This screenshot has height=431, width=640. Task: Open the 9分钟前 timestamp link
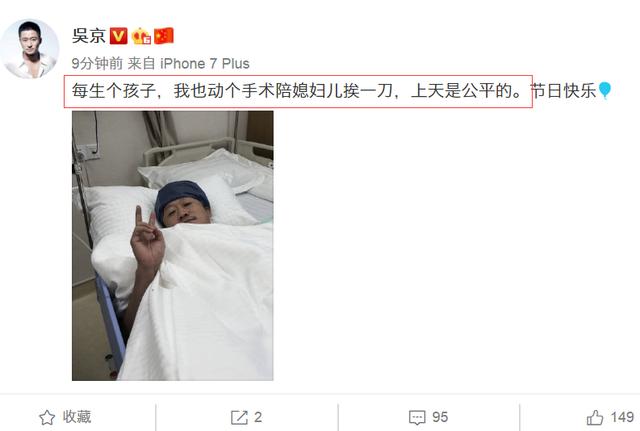[97, 64]
